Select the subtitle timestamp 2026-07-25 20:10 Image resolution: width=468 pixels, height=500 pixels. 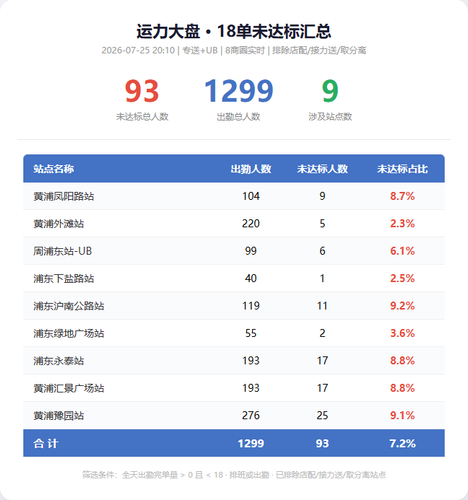point(138,50)
